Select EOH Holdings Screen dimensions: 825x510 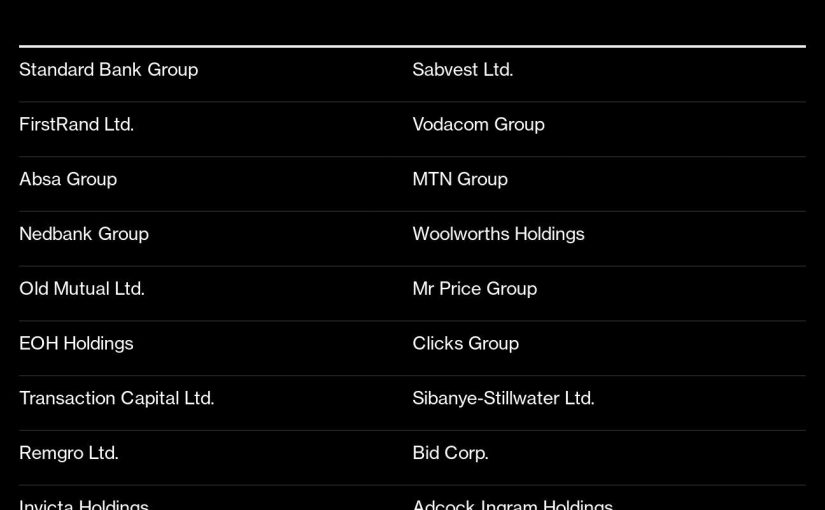(76, 344)
